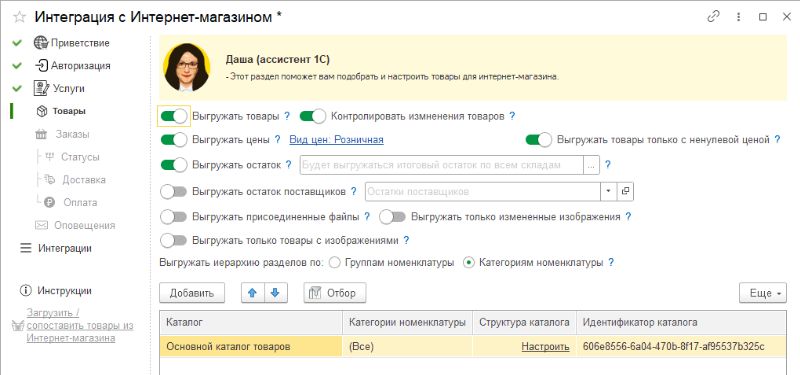Click the hamburger icon beside Интеграции
Viewport: 800px width, 375px height.
coord(26,248)
